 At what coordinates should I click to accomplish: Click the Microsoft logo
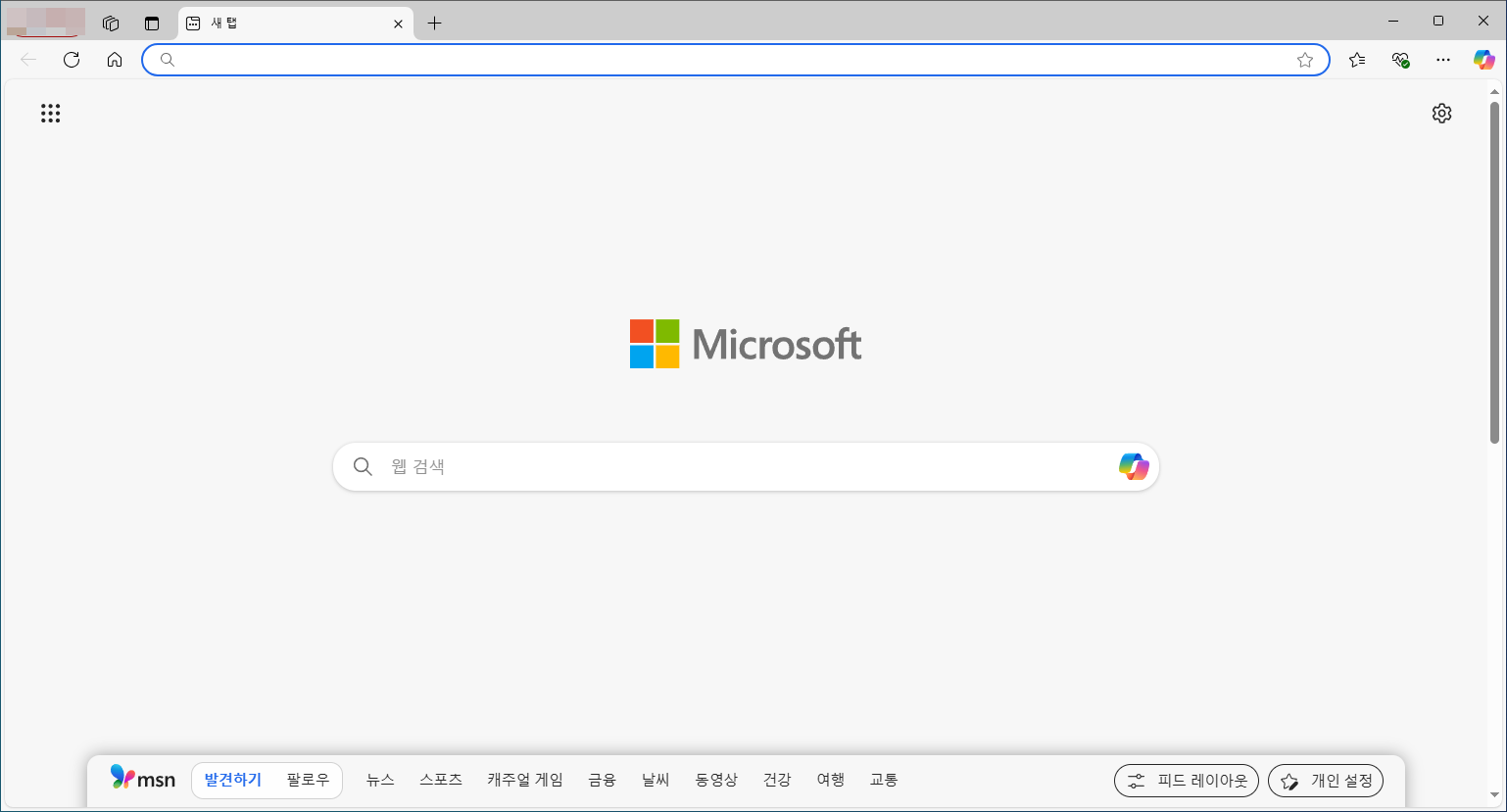tap(746, 344)
